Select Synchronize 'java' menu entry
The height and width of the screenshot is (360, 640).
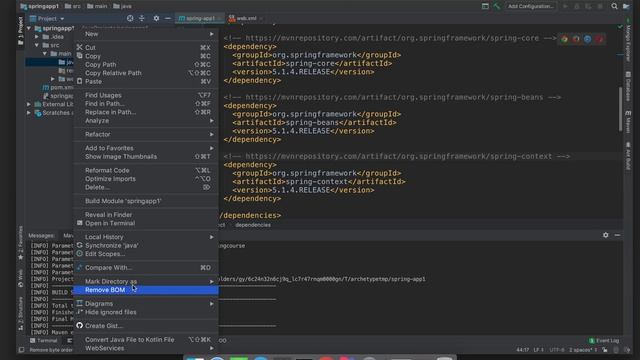tap(146, 246)
